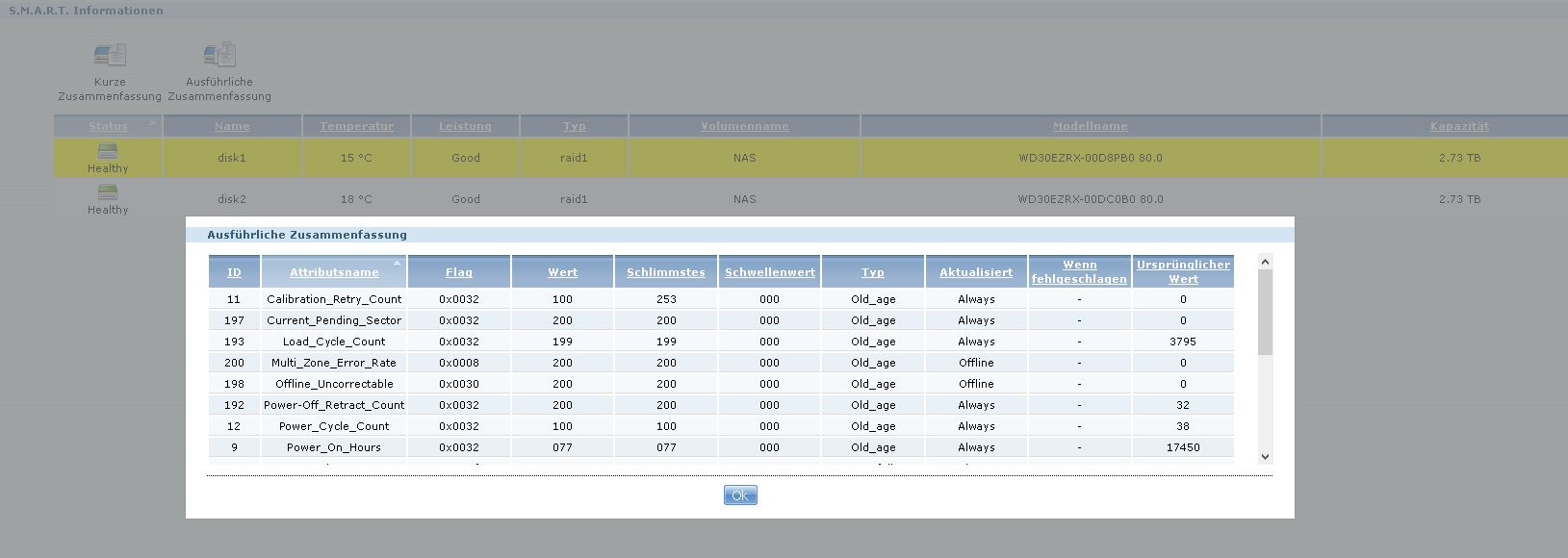Select the disk2 Healthy status icon

point(108,191)
